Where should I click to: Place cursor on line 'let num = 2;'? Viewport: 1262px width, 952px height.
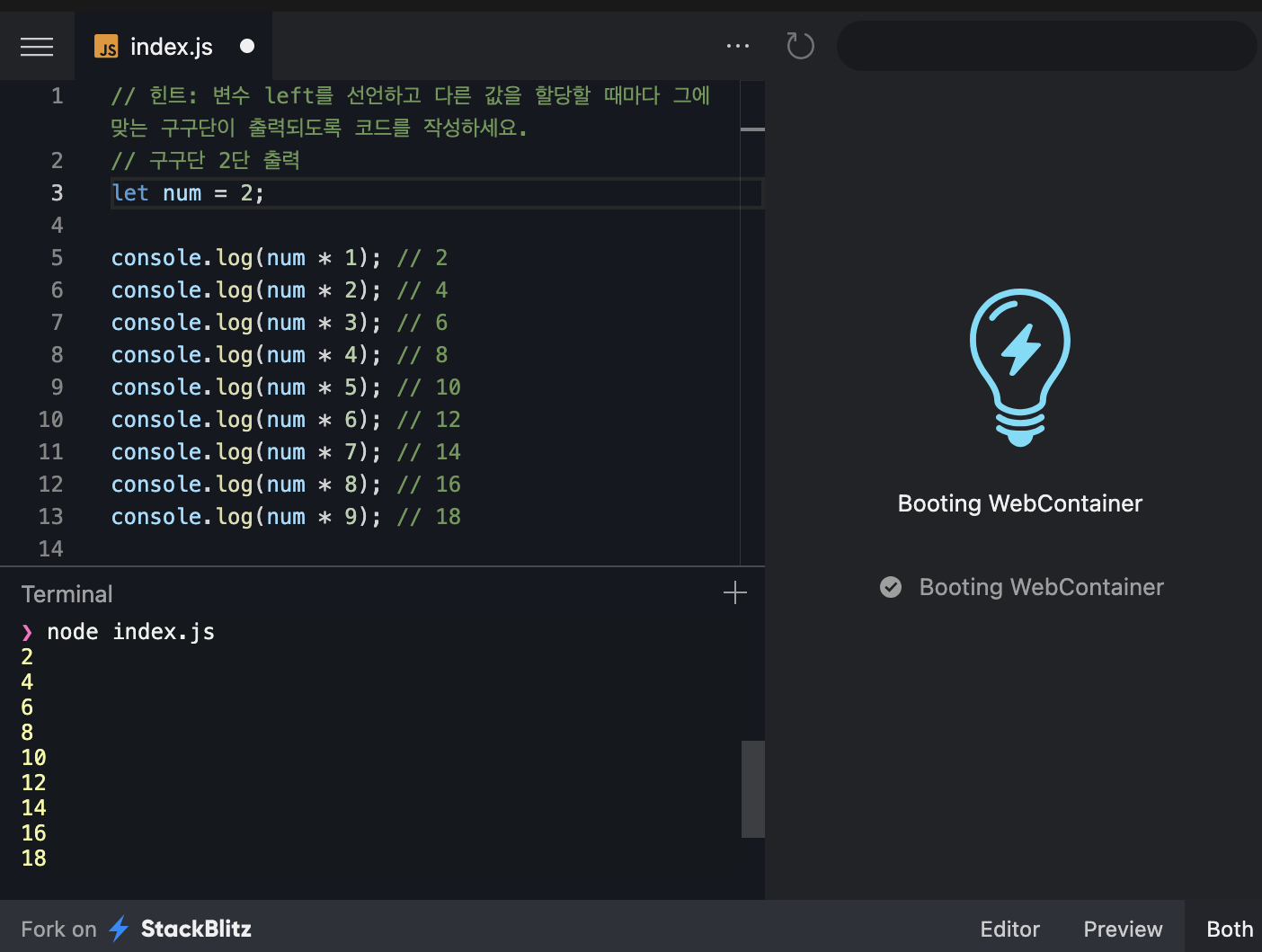[x=188, y=193]
